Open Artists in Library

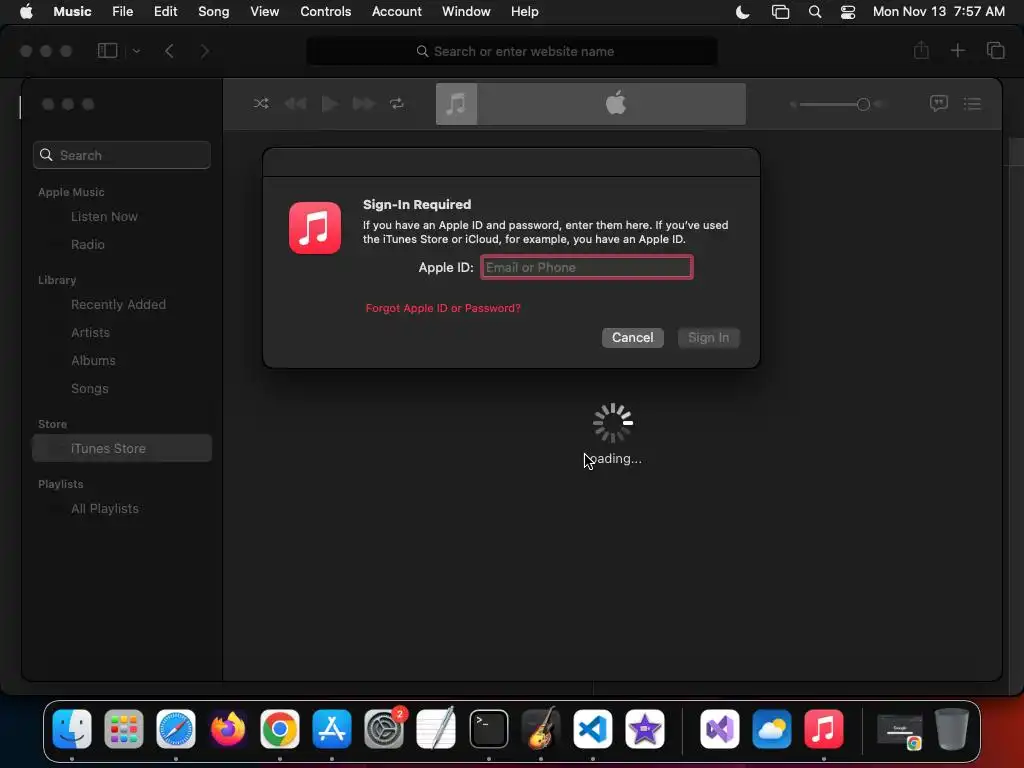coord(90,332)
